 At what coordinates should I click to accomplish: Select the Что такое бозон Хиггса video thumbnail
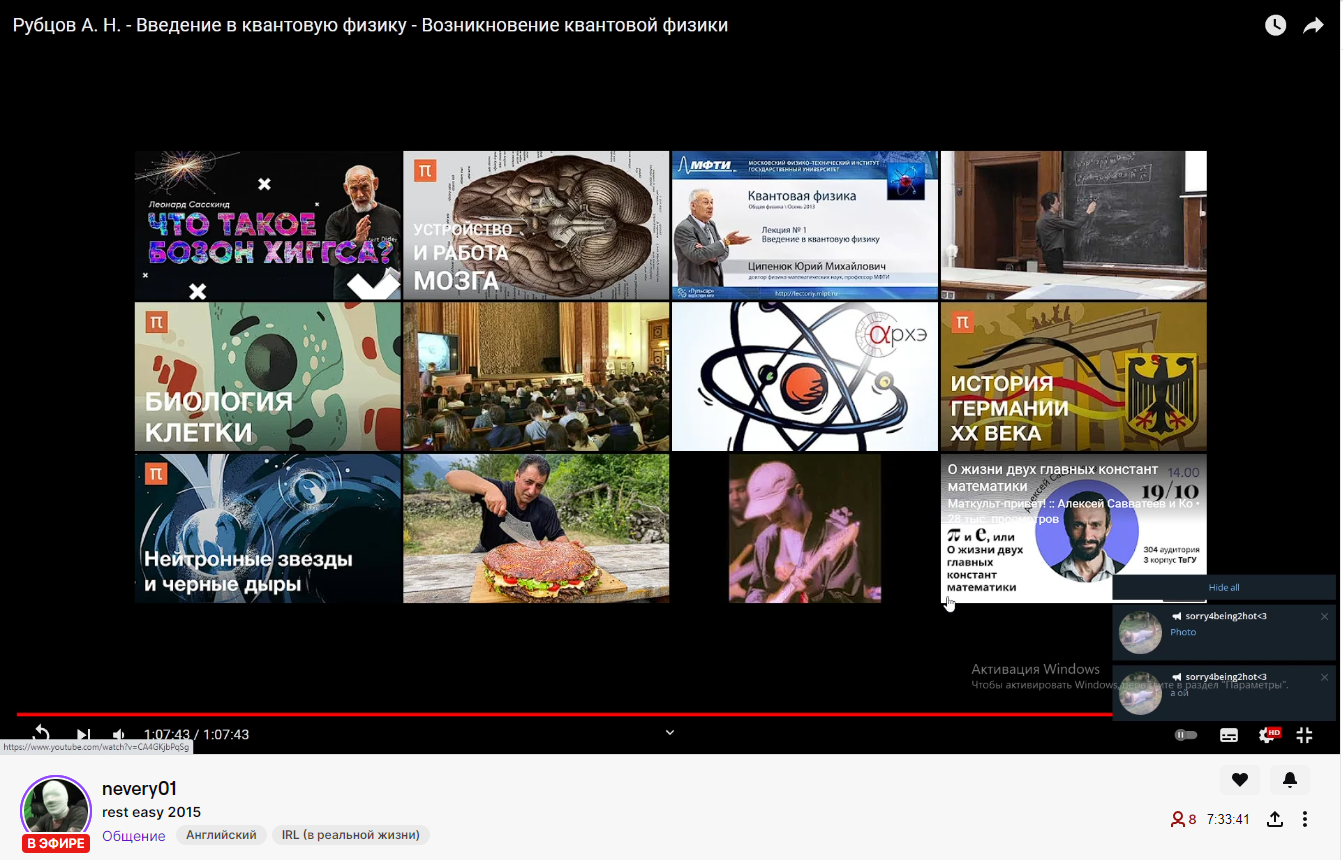[267, 225]
